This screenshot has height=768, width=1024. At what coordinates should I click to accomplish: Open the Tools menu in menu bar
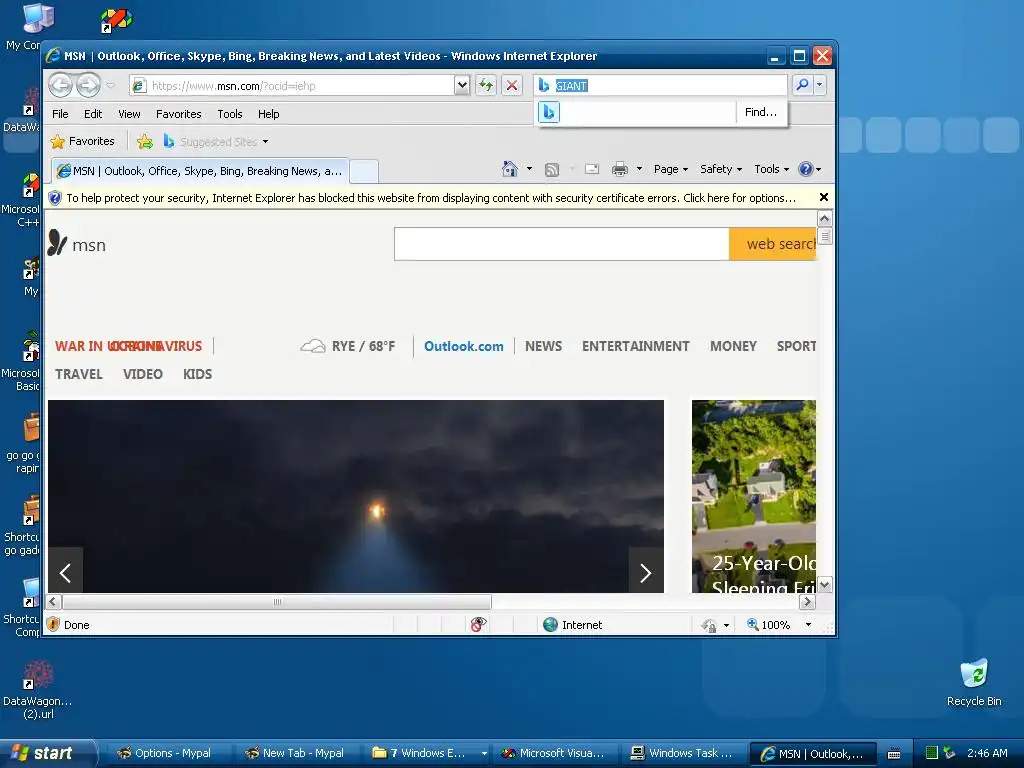[x=230, y=114]
